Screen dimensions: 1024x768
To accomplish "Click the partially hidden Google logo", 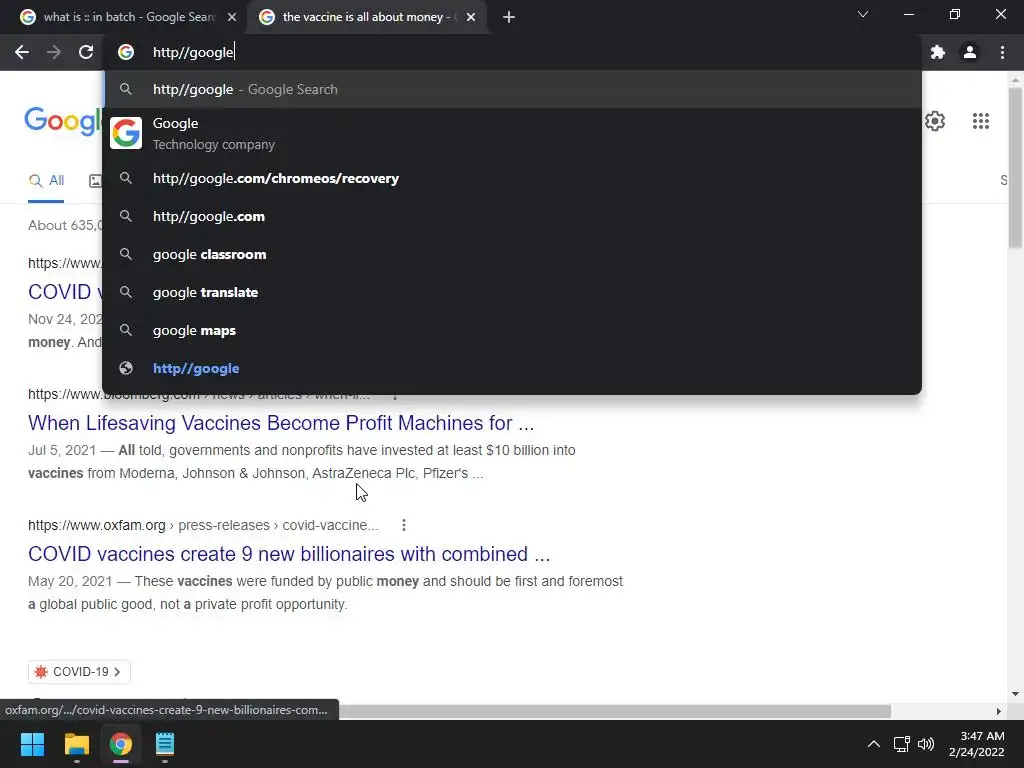I will coord(63,121).
